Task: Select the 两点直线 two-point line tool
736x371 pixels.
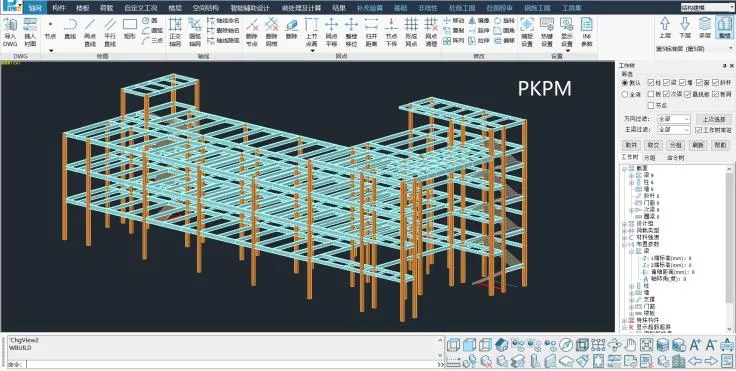Action: coord(90,32)
